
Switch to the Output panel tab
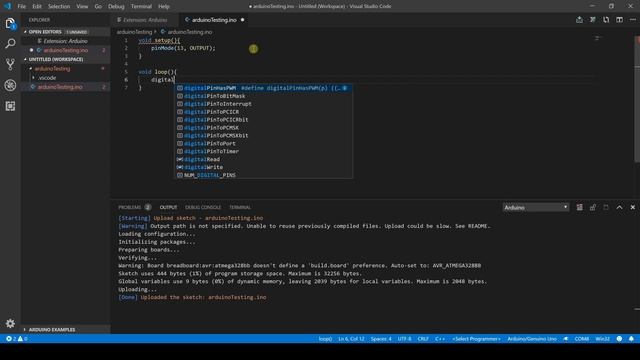(x=168, y=207)
